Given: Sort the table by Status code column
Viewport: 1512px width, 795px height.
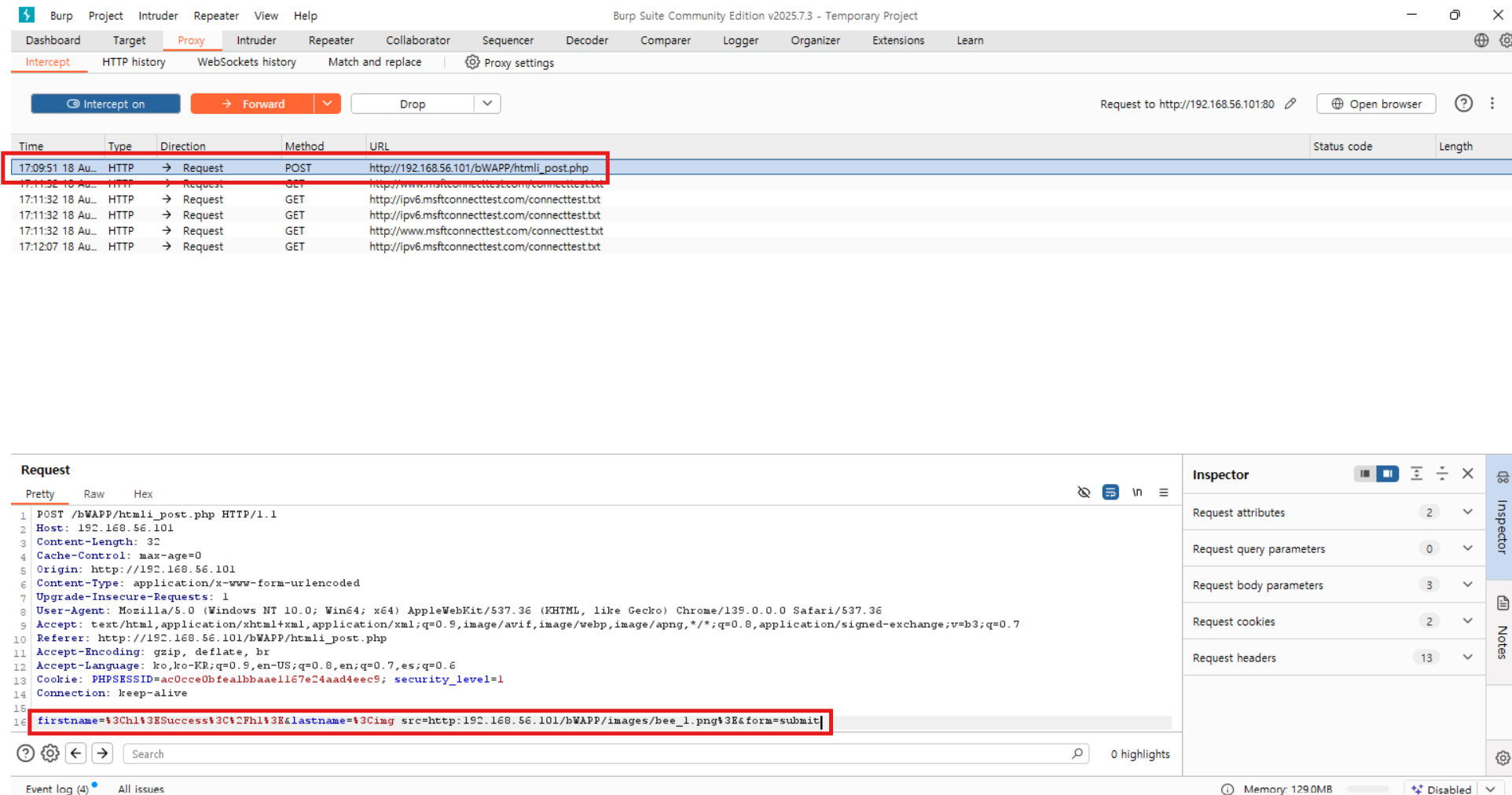Looking at the screenshot, I should click(1342, 146).
